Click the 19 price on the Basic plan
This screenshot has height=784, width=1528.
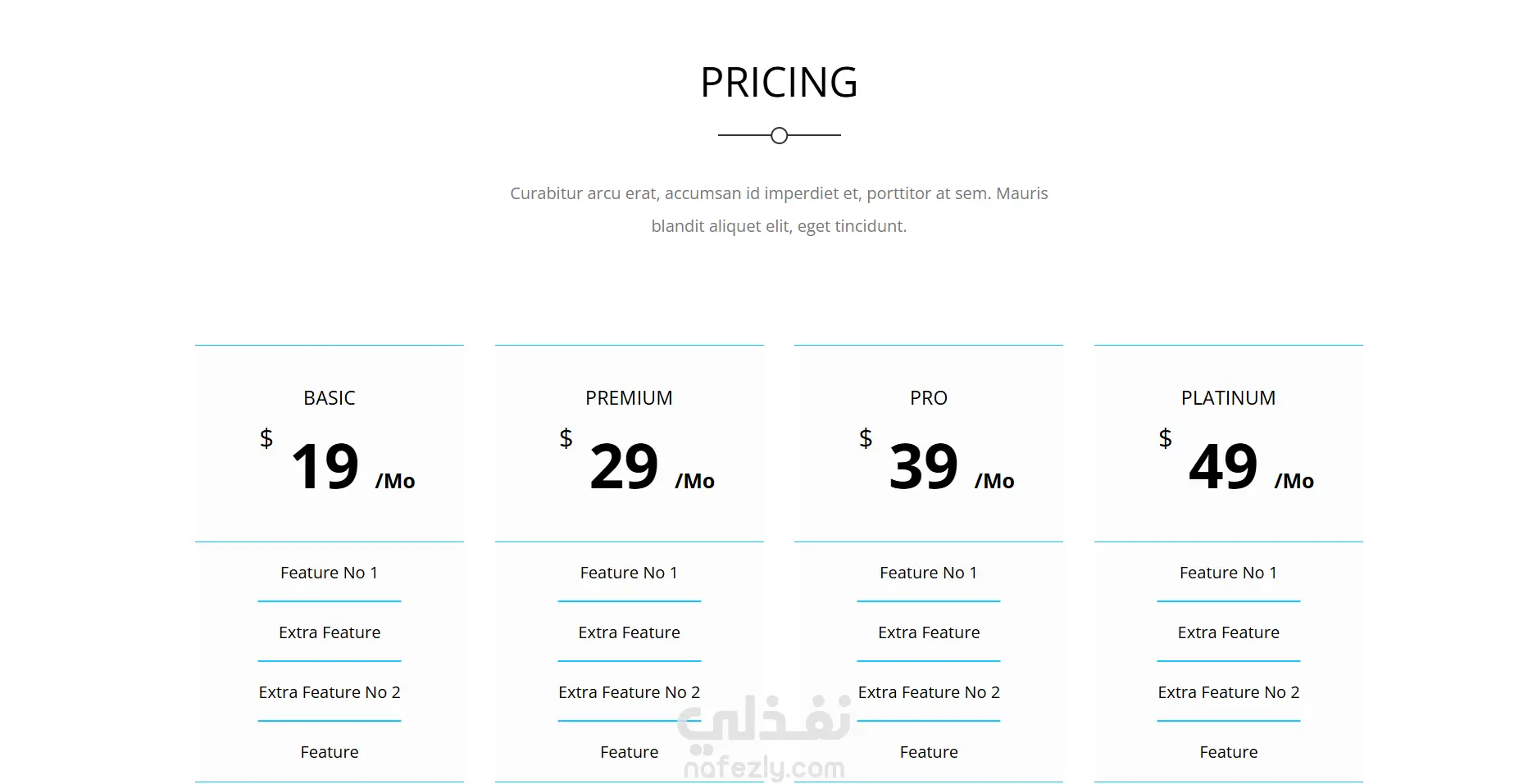(325, 467)
